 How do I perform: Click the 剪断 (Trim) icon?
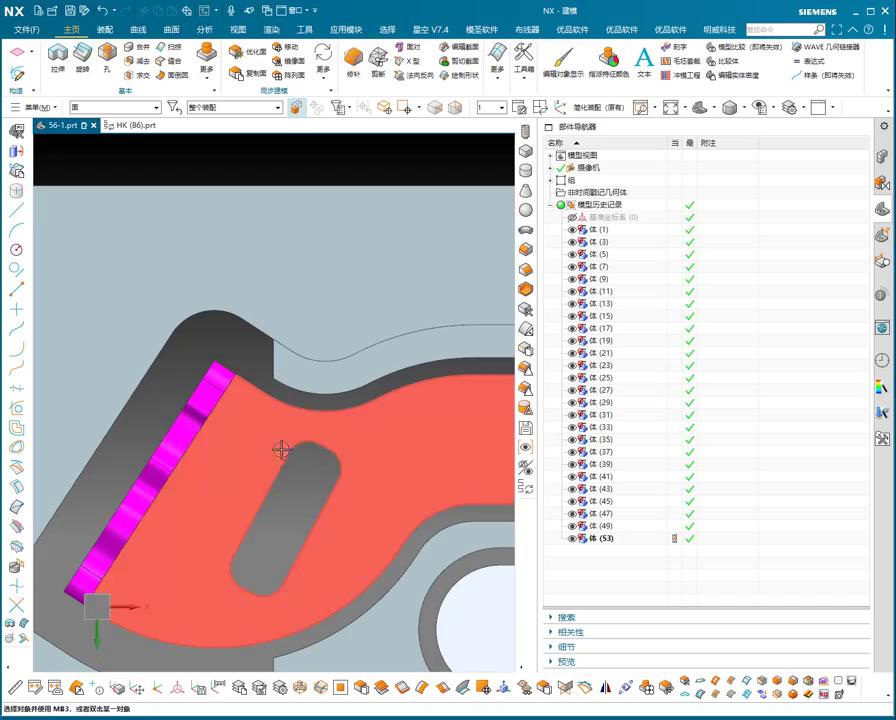tap(379, 58)
